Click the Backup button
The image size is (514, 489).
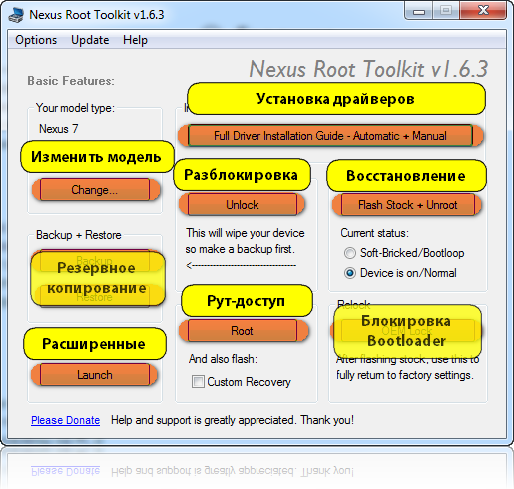(x=95, y=260)
